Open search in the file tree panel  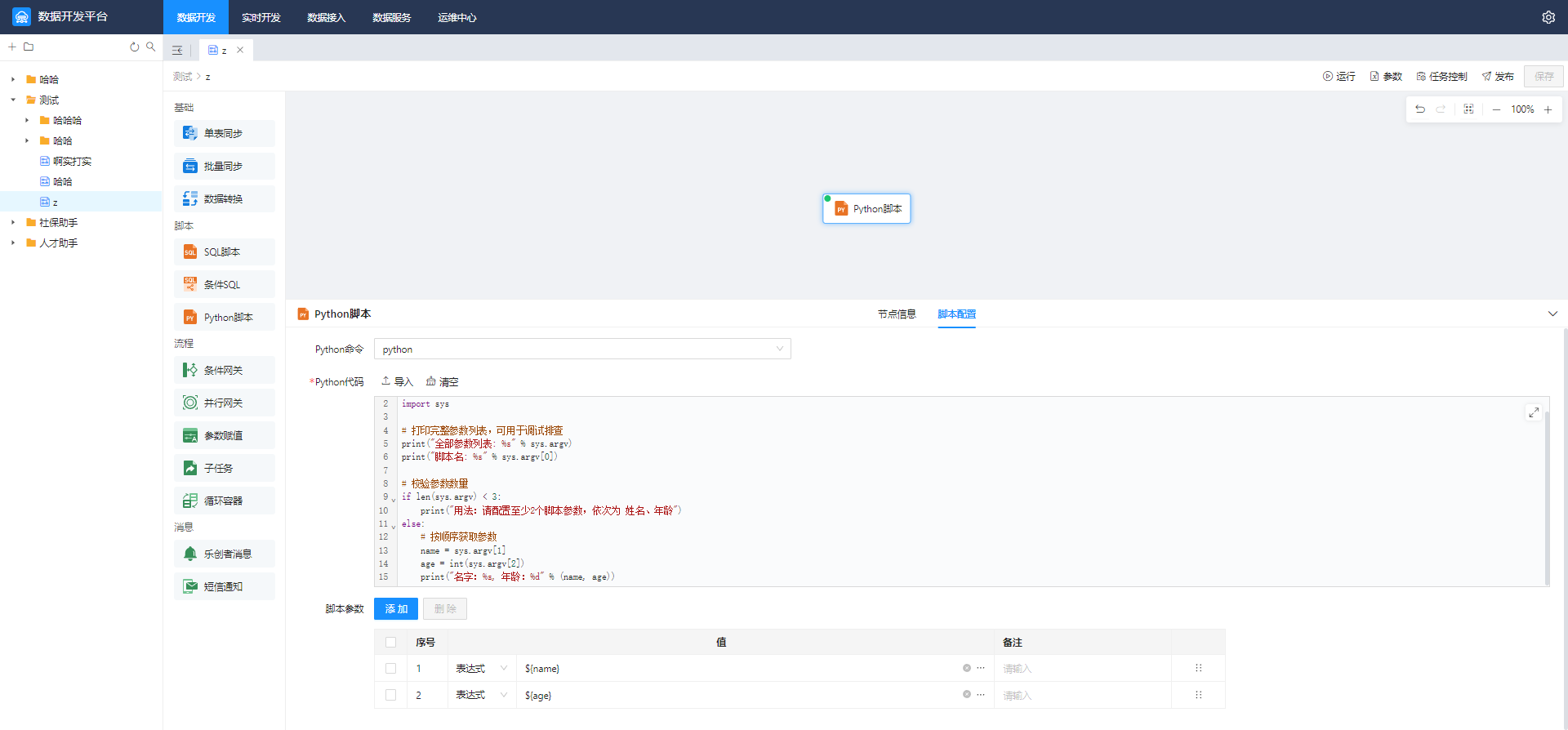(151, 47)
